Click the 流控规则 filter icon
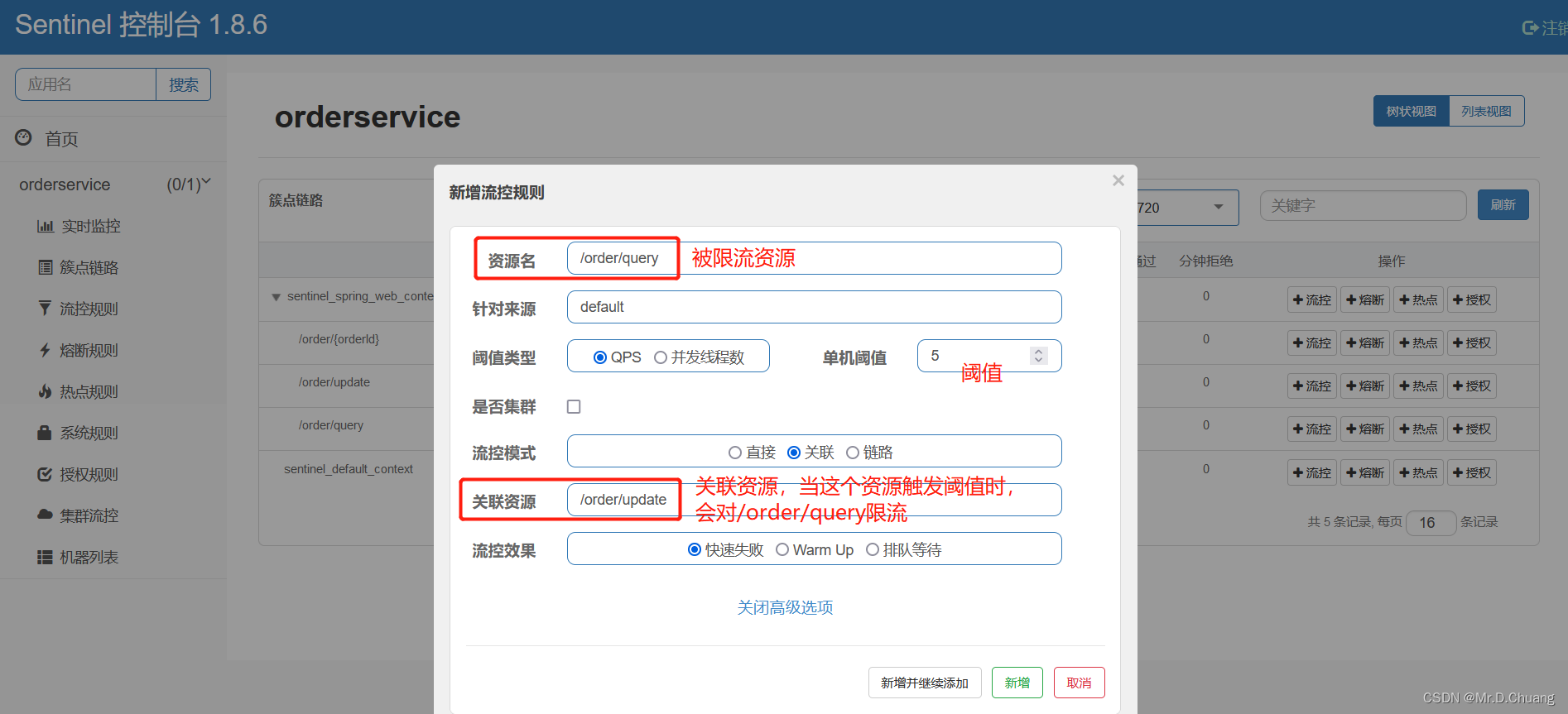 pyautogui.click(x=45, y=309)
